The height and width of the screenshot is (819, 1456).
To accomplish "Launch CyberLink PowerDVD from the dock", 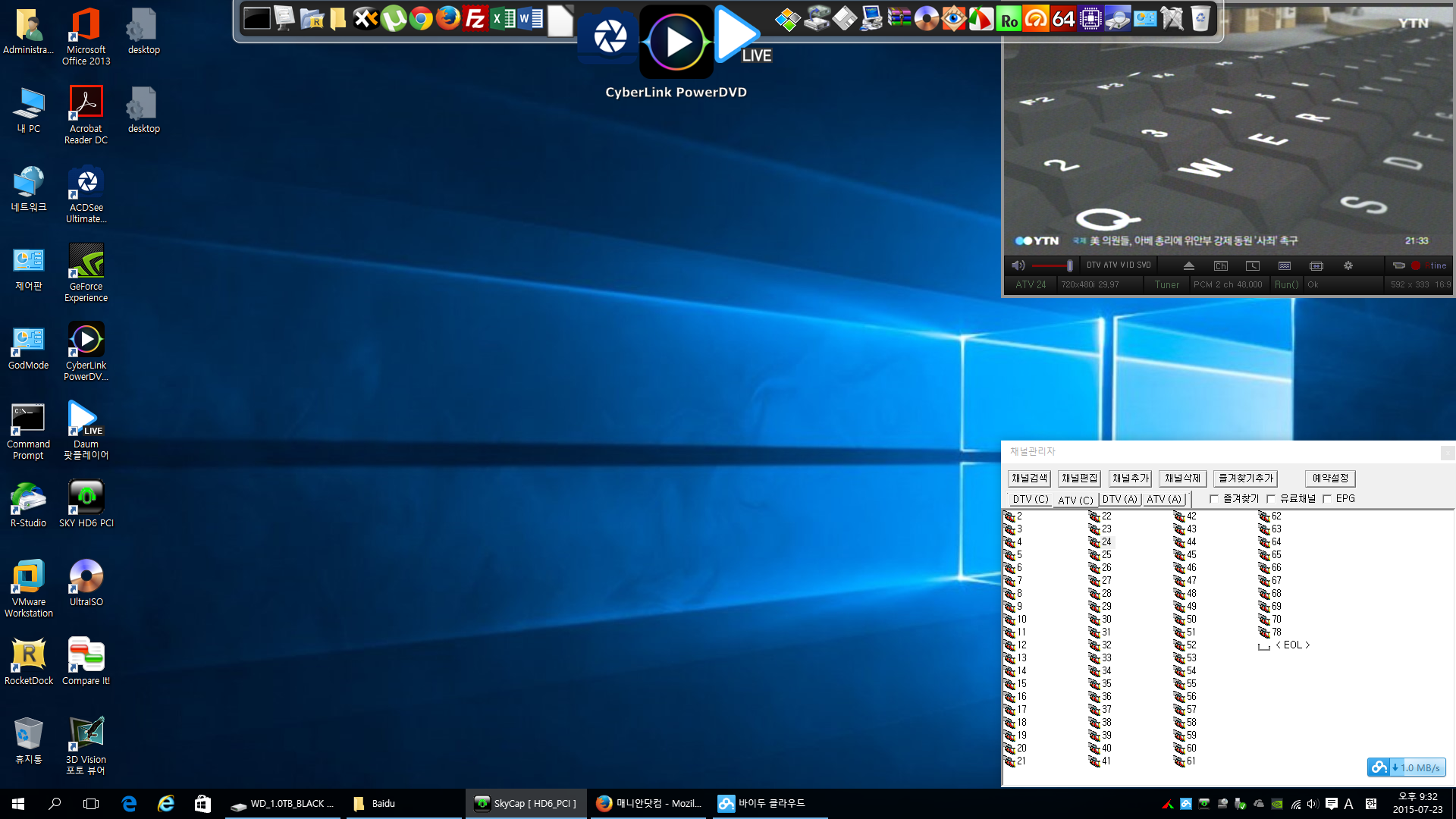I will [x=676, y=42].
